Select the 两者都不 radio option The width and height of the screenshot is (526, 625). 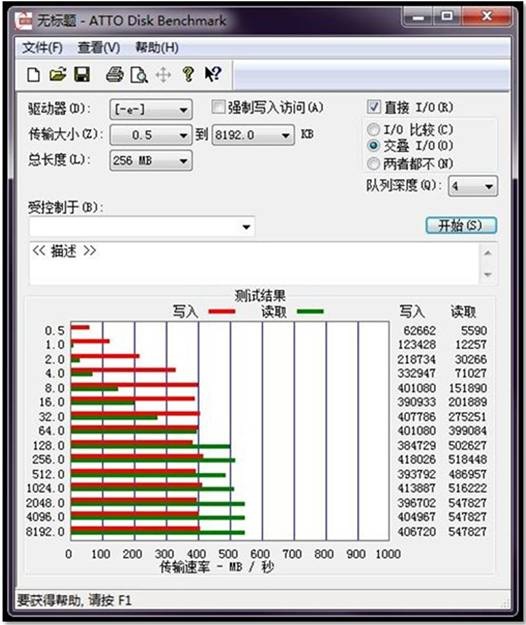[x=373, y=163]
